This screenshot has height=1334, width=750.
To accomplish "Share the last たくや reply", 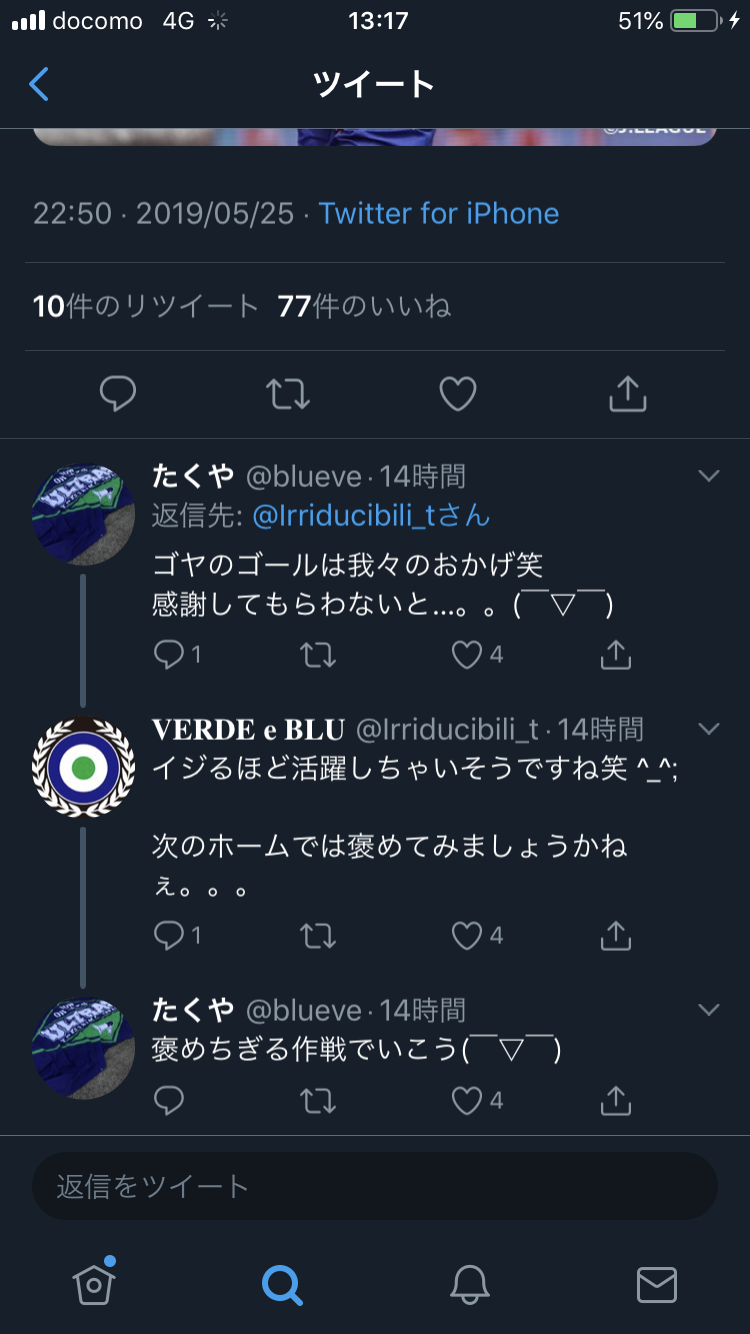I will coord(616,1101).
